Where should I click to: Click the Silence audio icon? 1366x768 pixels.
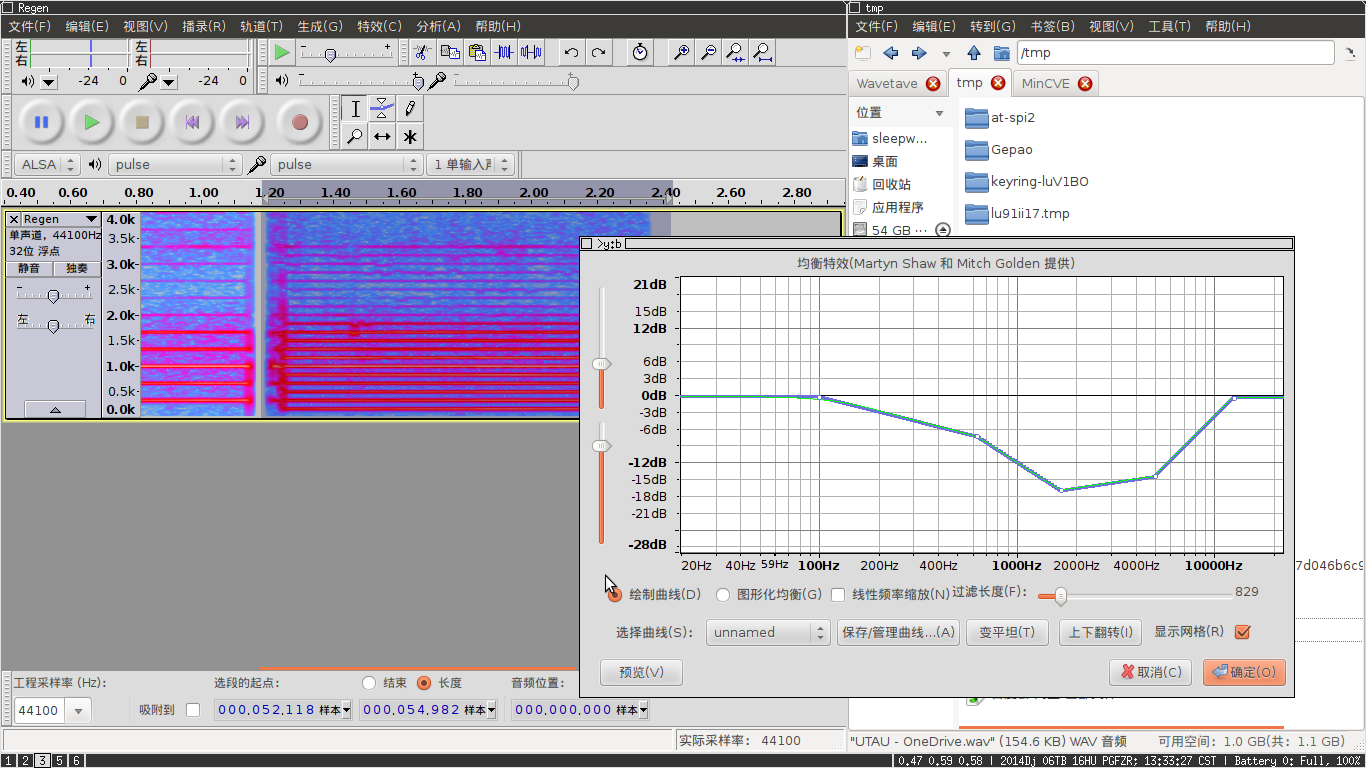(531, 52)
